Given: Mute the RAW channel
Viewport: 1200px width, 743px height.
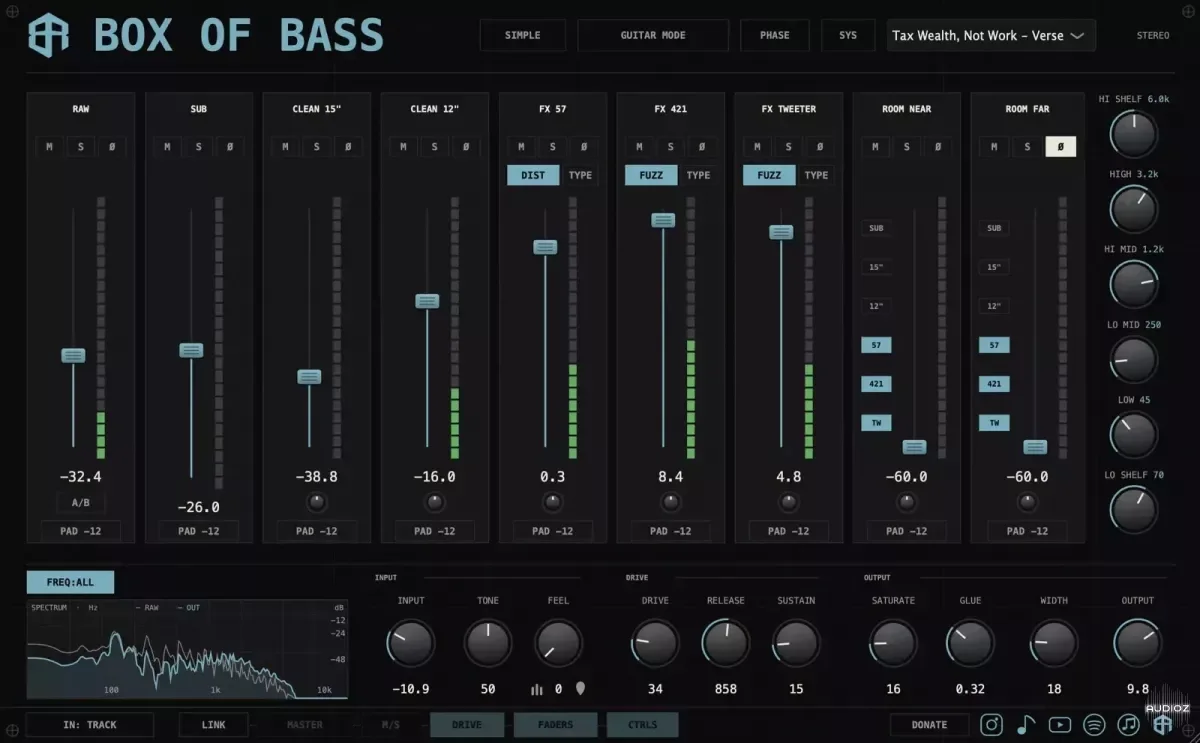Looking at the screenshot, I should pos(50,147).
